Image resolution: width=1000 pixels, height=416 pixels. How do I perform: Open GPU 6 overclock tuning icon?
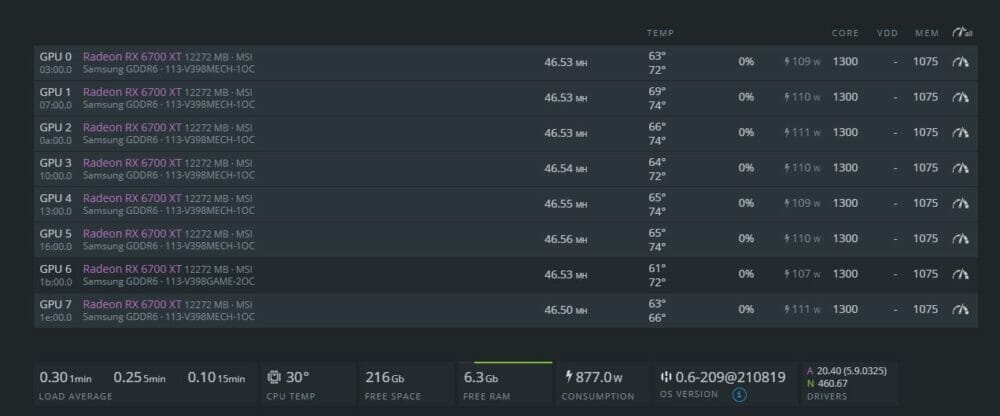tap(960, 274)
